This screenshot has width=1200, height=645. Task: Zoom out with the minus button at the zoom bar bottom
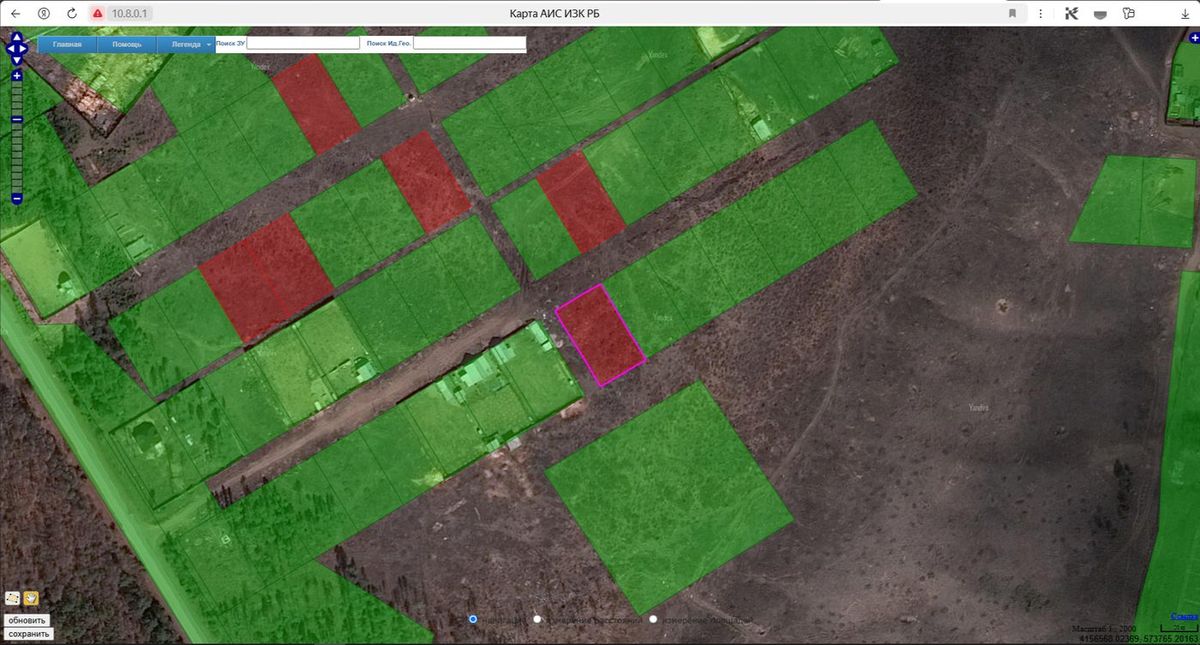tap(17, 199)
